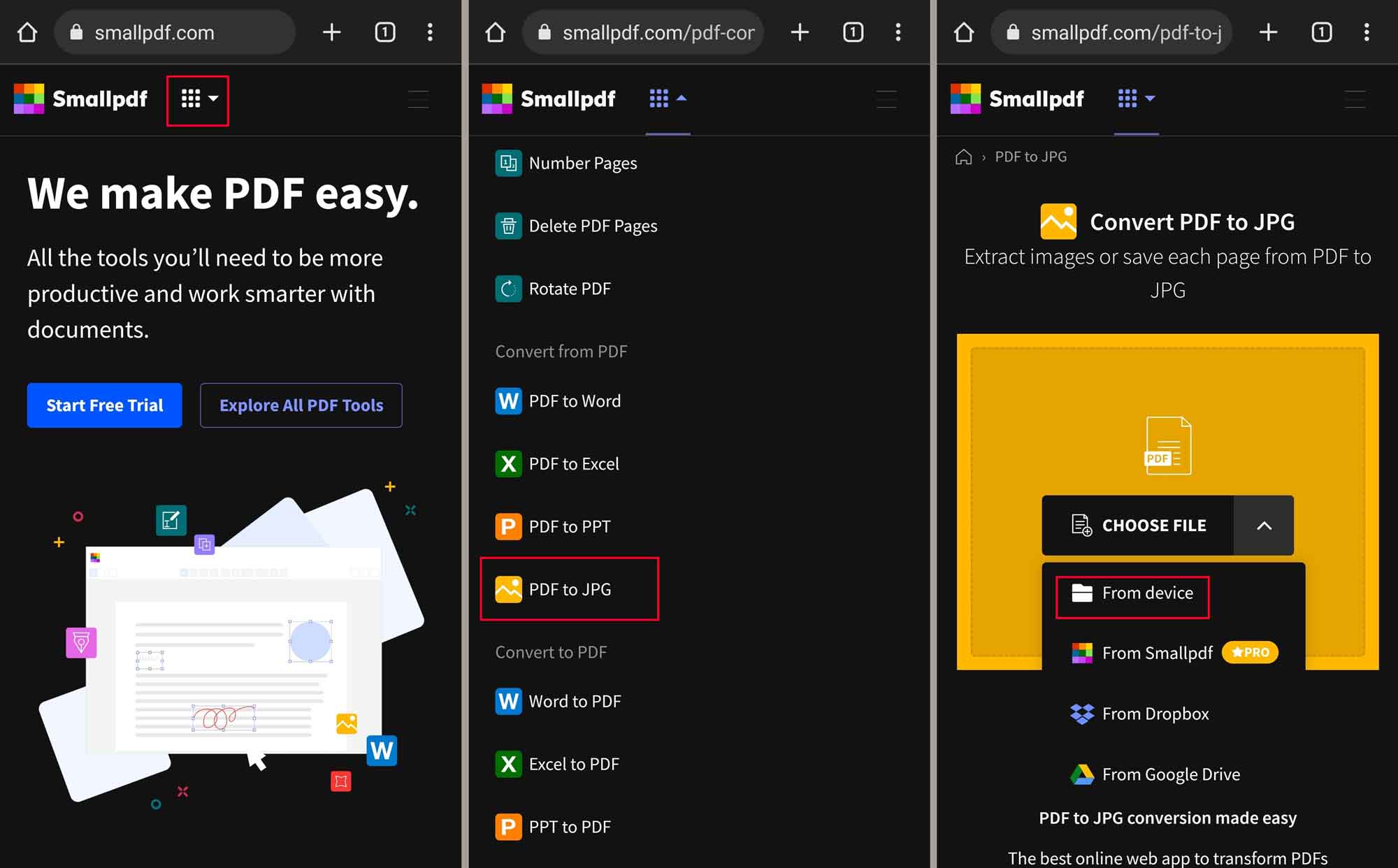Select PDF to Word tool
1398x868 pixels.
click(558, 401)
